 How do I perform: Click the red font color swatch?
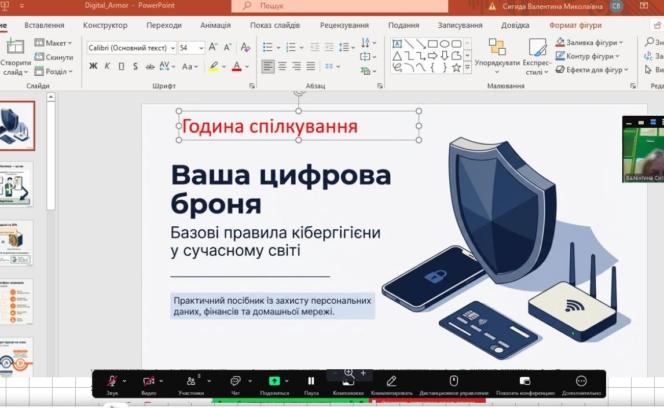click(237, 66)
